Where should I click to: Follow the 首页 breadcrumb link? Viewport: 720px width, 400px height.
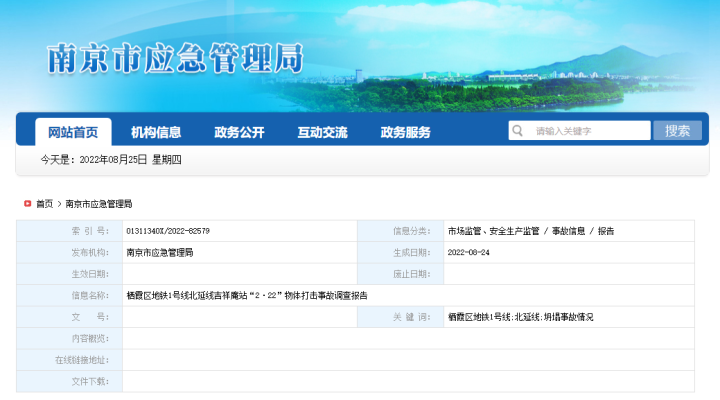click(x=45, y=204)
